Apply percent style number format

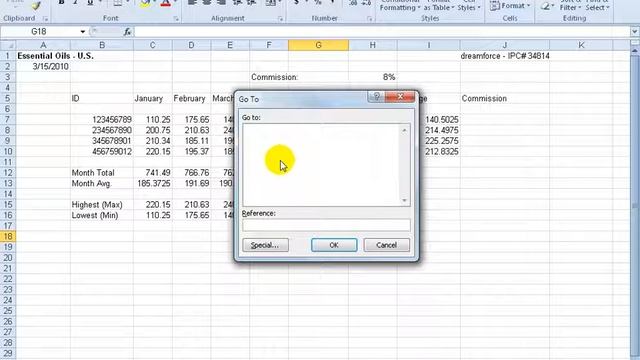tap(318, 3)
